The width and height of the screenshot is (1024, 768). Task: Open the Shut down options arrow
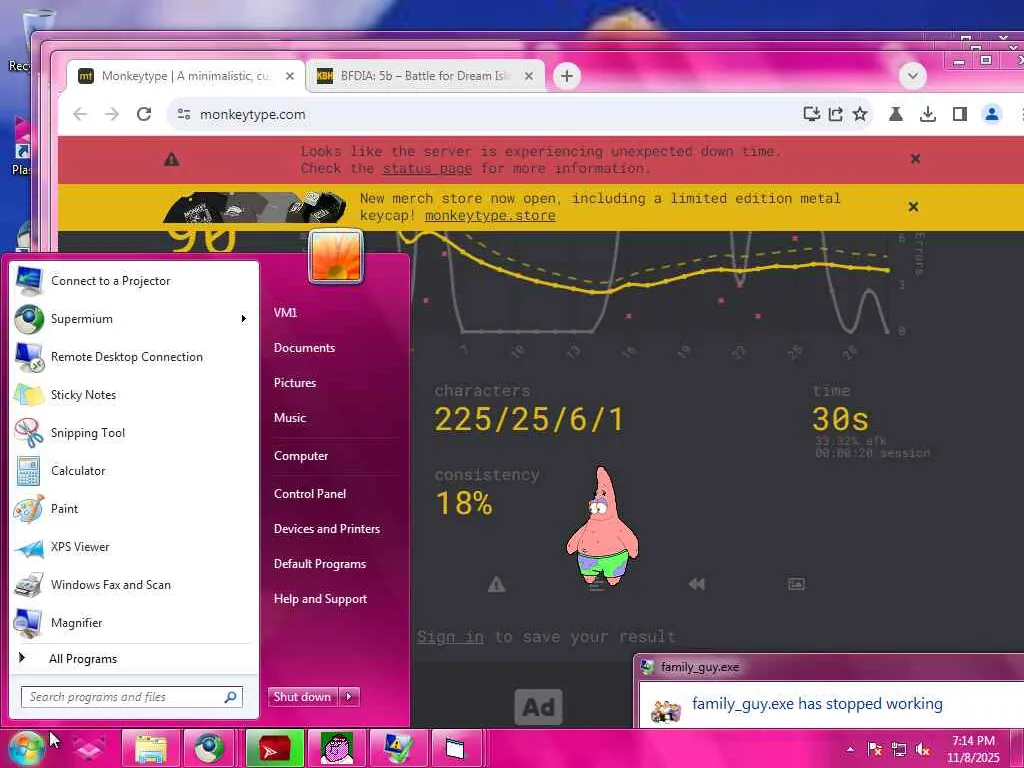coord(349,697)
